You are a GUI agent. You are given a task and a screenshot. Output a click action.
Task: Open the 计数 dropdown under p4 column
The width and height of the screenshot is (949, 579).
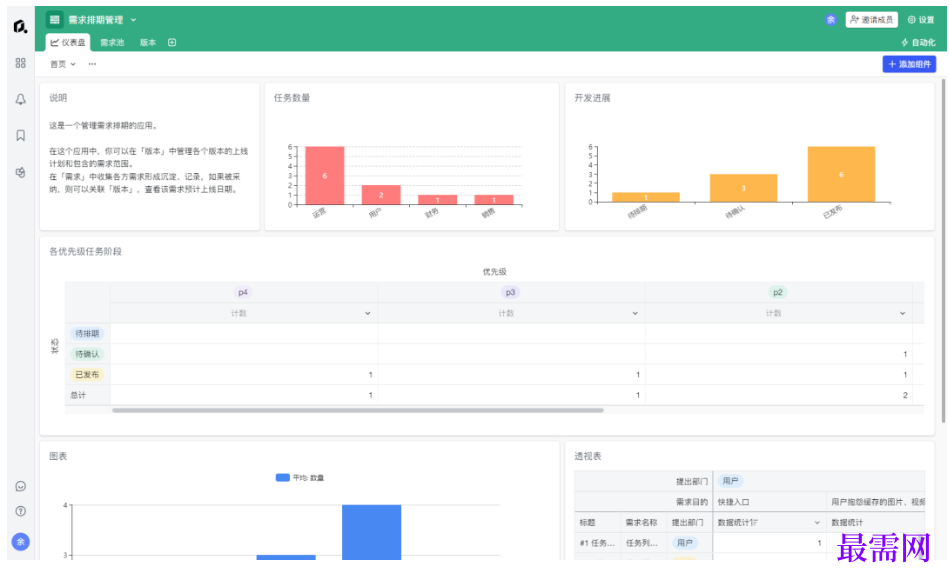point(367,313)
